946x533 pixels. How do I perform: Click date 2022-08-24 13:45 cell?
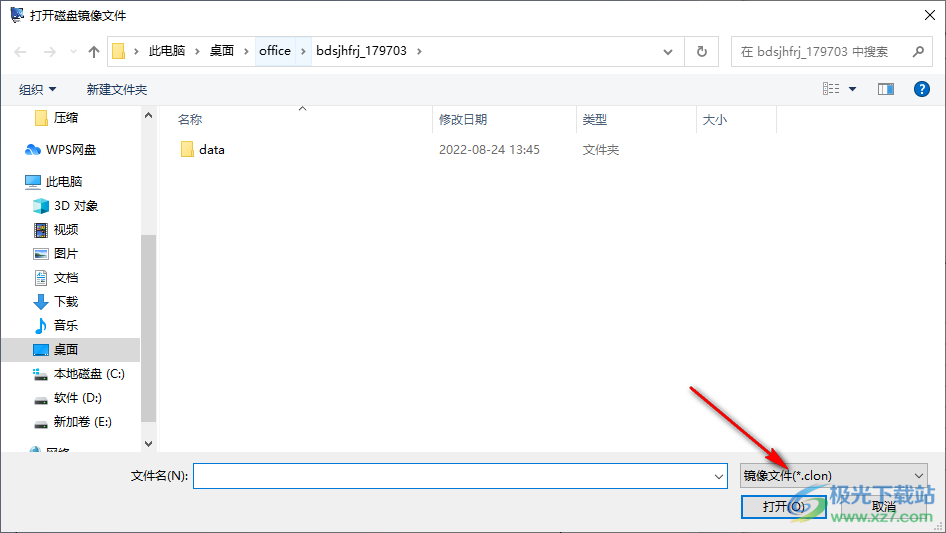coord(489,150)
